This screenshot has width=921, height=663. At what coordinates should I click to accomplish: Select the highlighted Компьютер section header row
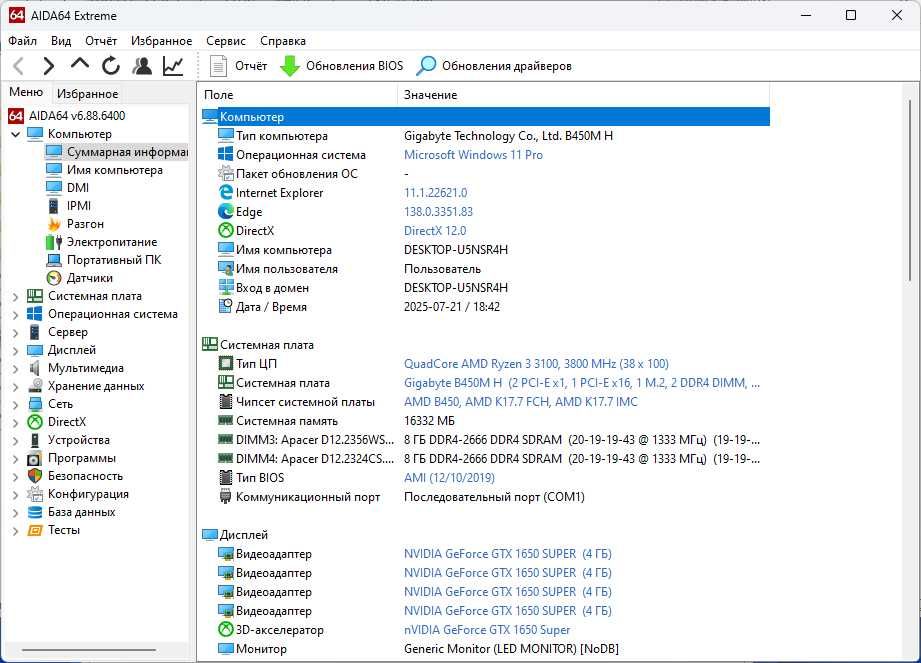click(485, 116)
